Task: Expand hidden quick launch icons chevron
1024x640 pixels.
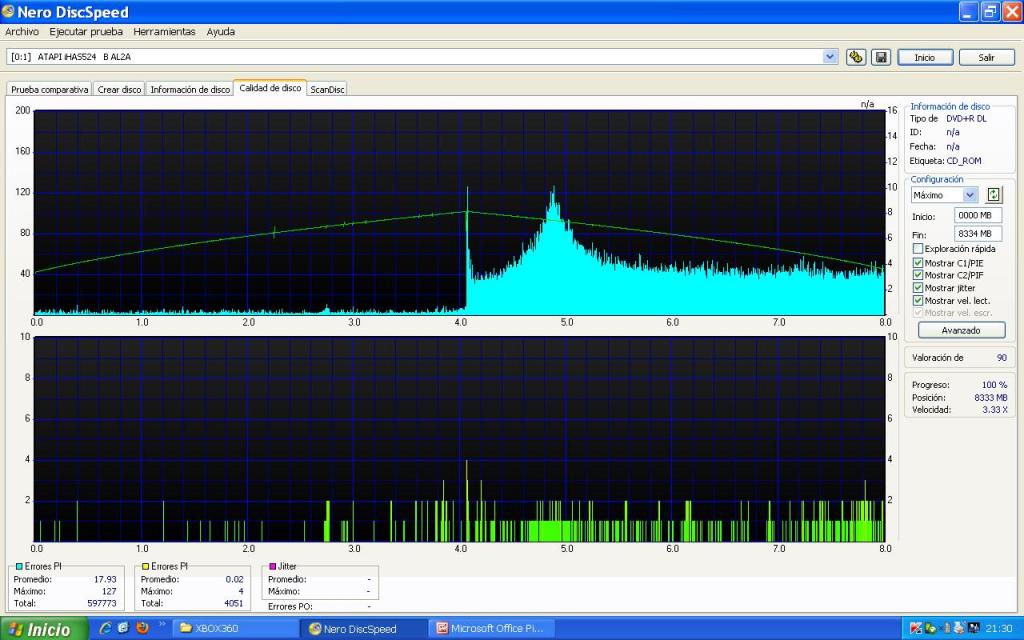Action: 162,624
